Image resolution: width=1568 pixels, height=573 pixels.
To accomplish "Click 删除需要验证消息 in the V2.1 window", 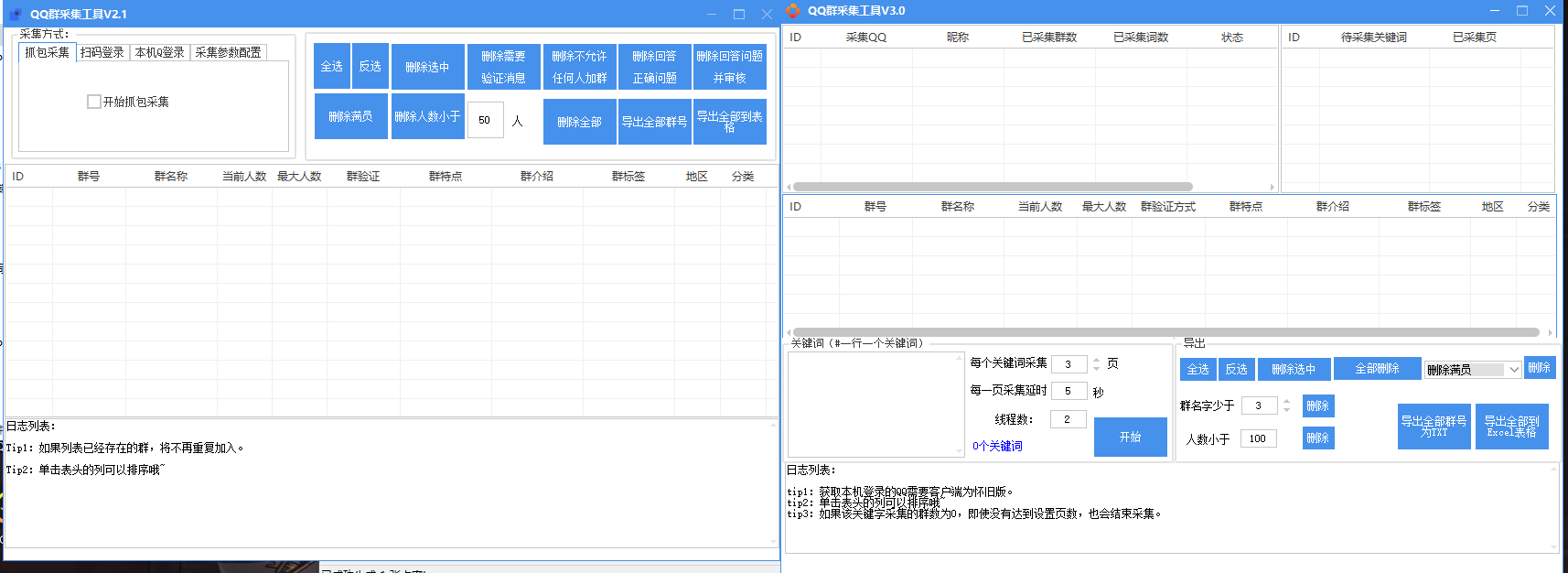I will [503, 67].
